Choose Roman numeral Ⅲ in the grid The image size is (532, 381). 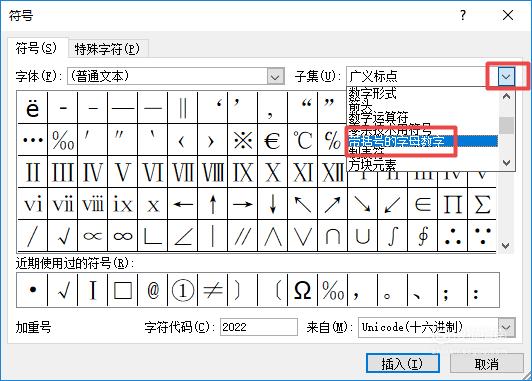pyautogui.click(x=63, y=172)
